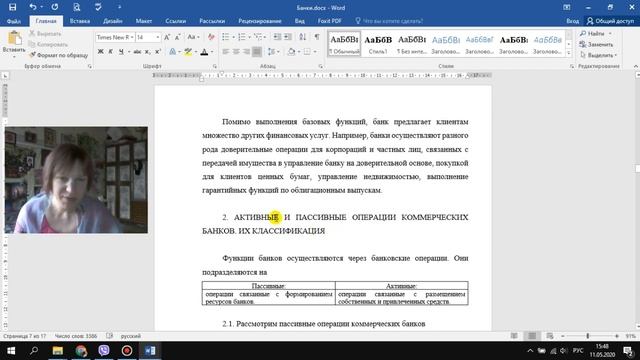This screenshot has width=640, height=360.
Task: Apply the Стиль1 style from gallery
Action: (378, 43)
